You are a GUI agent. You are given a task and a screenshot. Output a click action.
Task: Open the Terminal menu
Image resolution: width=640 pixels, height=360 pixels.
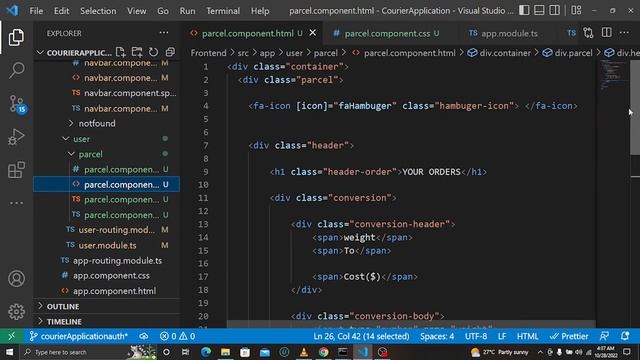[223, 11]
